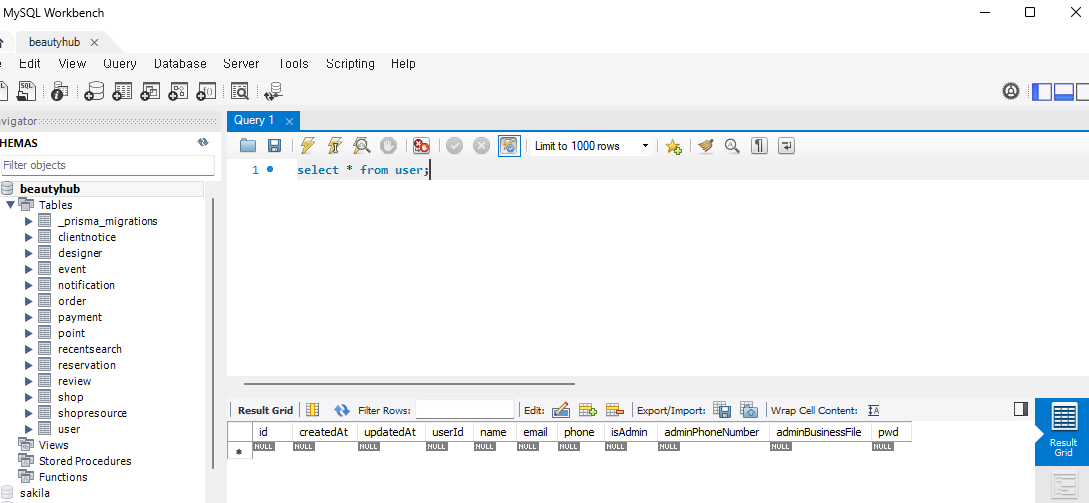Refresh the schemas list
Viewport: 1089px width, 503px height.
[203, 142]
